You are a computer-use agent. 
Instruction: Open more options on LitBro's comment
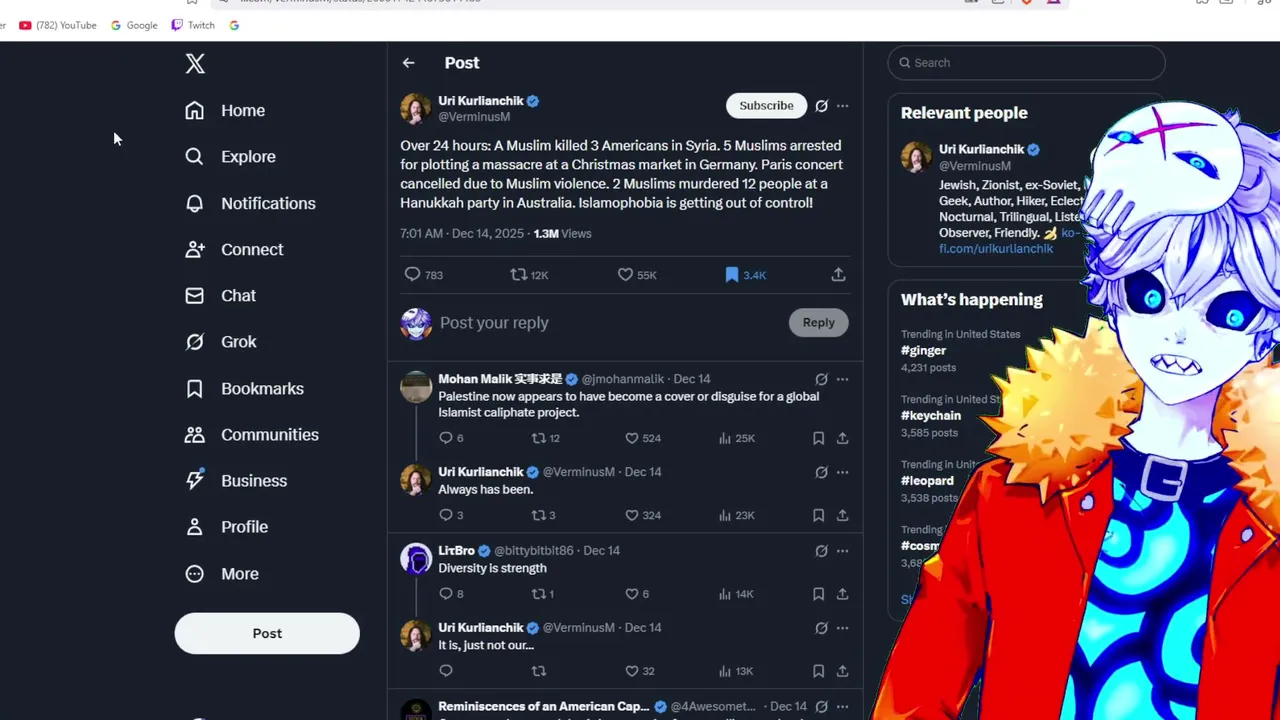842,551
